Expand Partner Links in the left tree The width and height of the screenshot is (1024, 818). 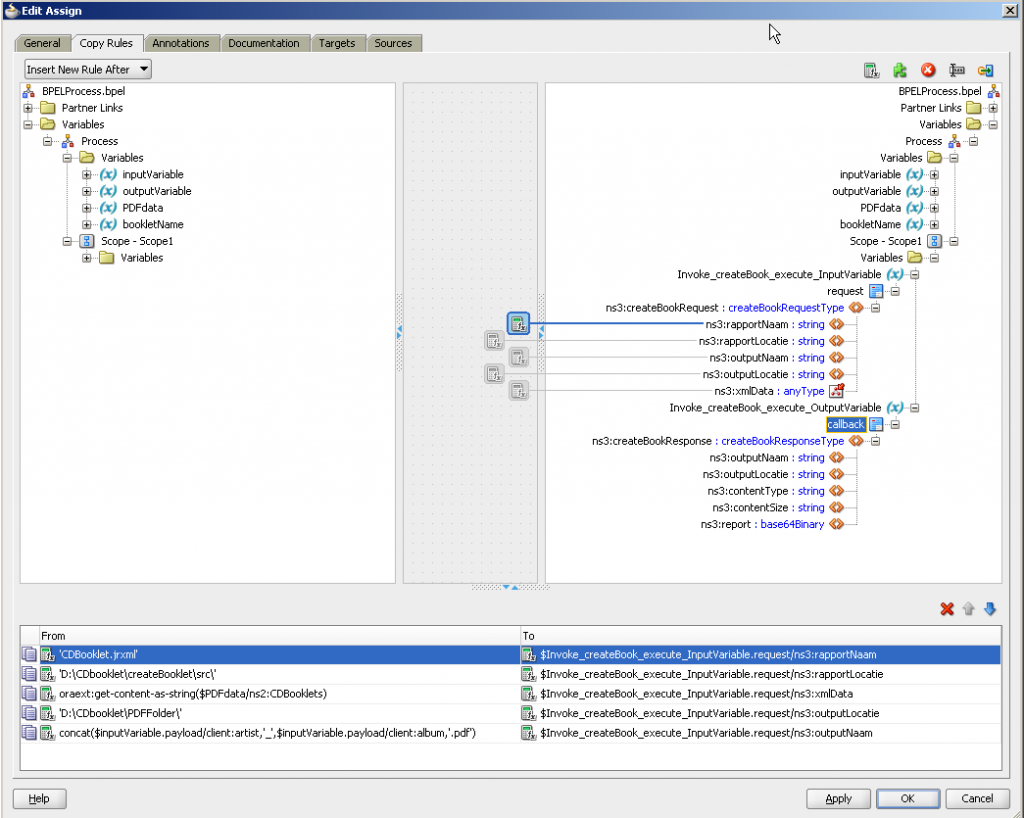pos(28,108)
